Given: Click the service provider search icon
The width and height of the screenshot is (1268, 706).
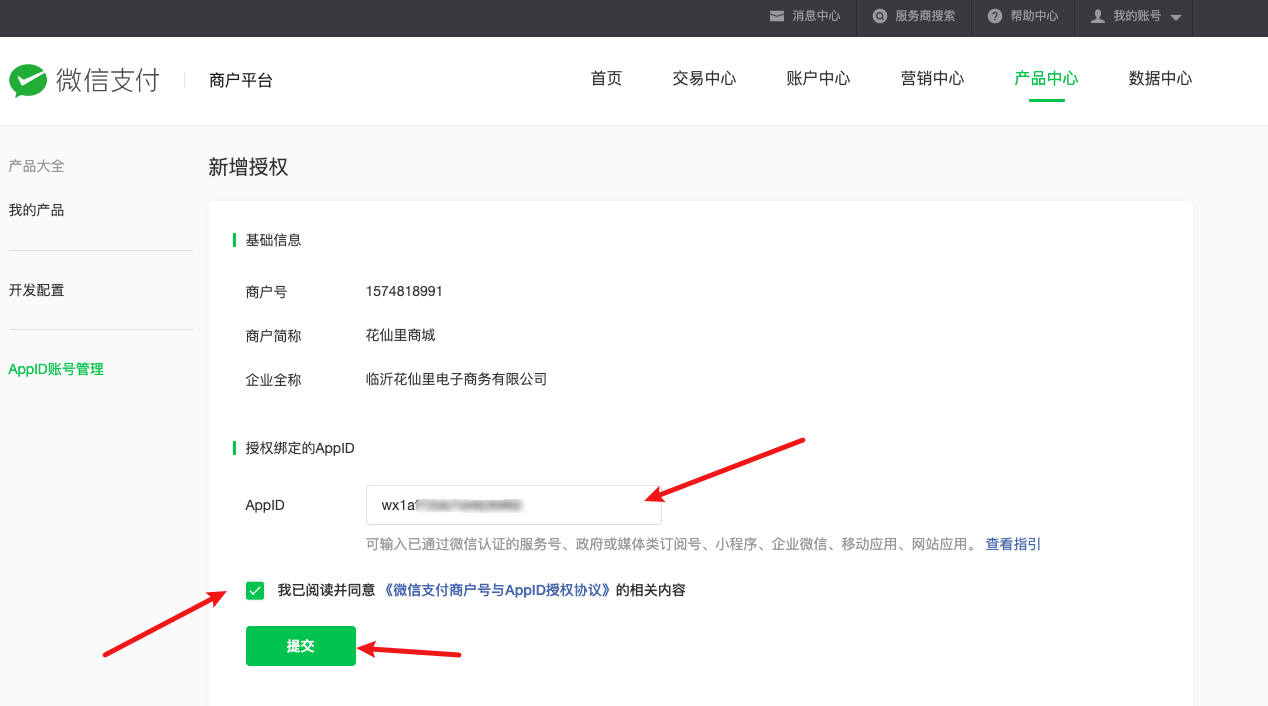Looking at the screenshot, I should tap(880, 16).
